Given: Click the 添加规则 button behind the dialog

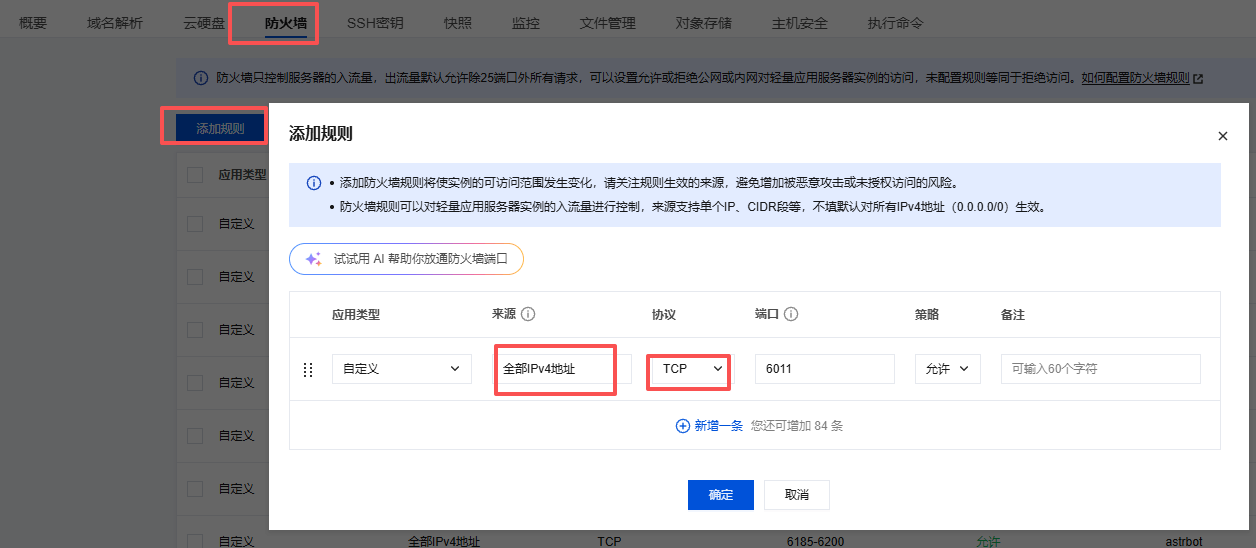Looking at the screenshot, I should tap(220, 128).
